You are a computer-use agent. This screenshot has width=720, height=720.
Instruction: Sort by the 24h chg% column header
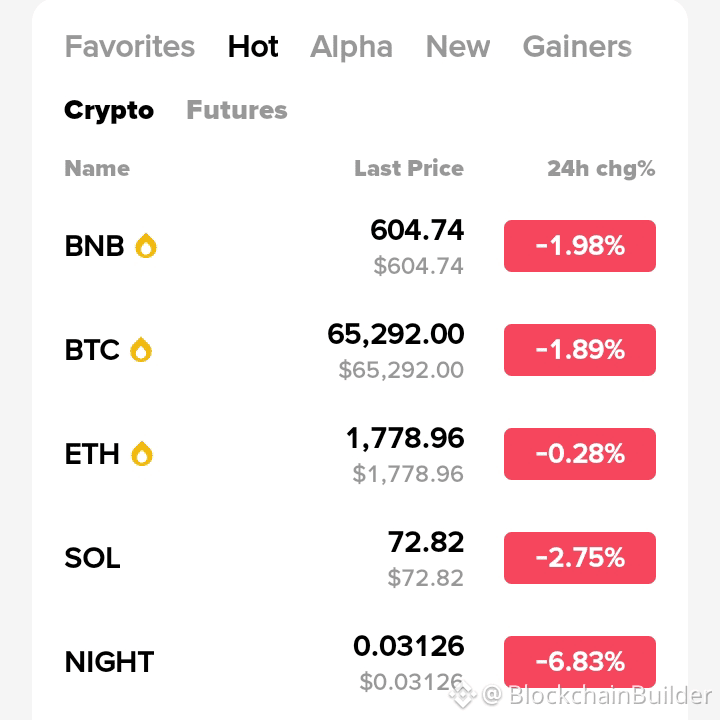point(601,169)
